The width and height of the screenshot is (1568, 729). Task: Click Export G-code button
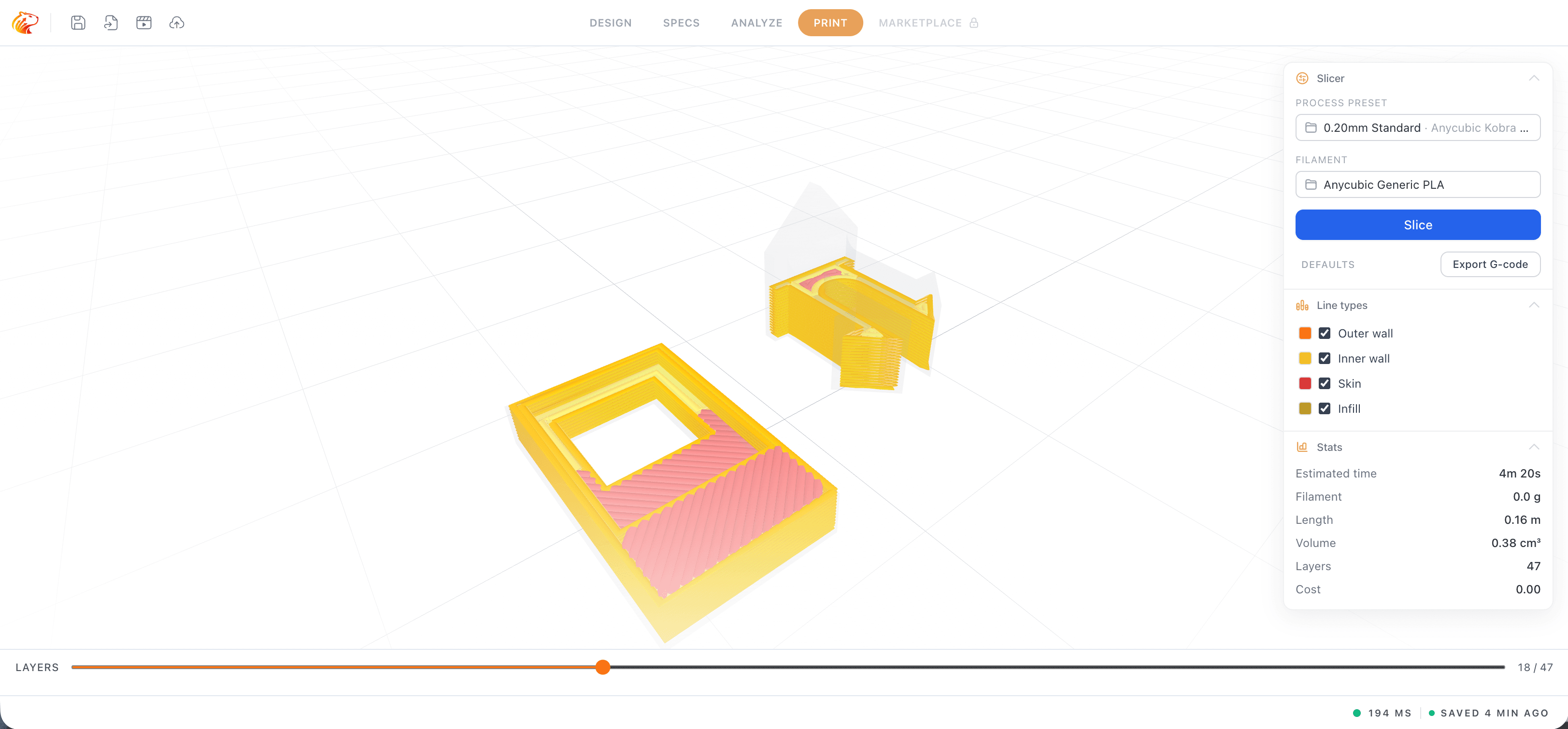point(1490,264)
